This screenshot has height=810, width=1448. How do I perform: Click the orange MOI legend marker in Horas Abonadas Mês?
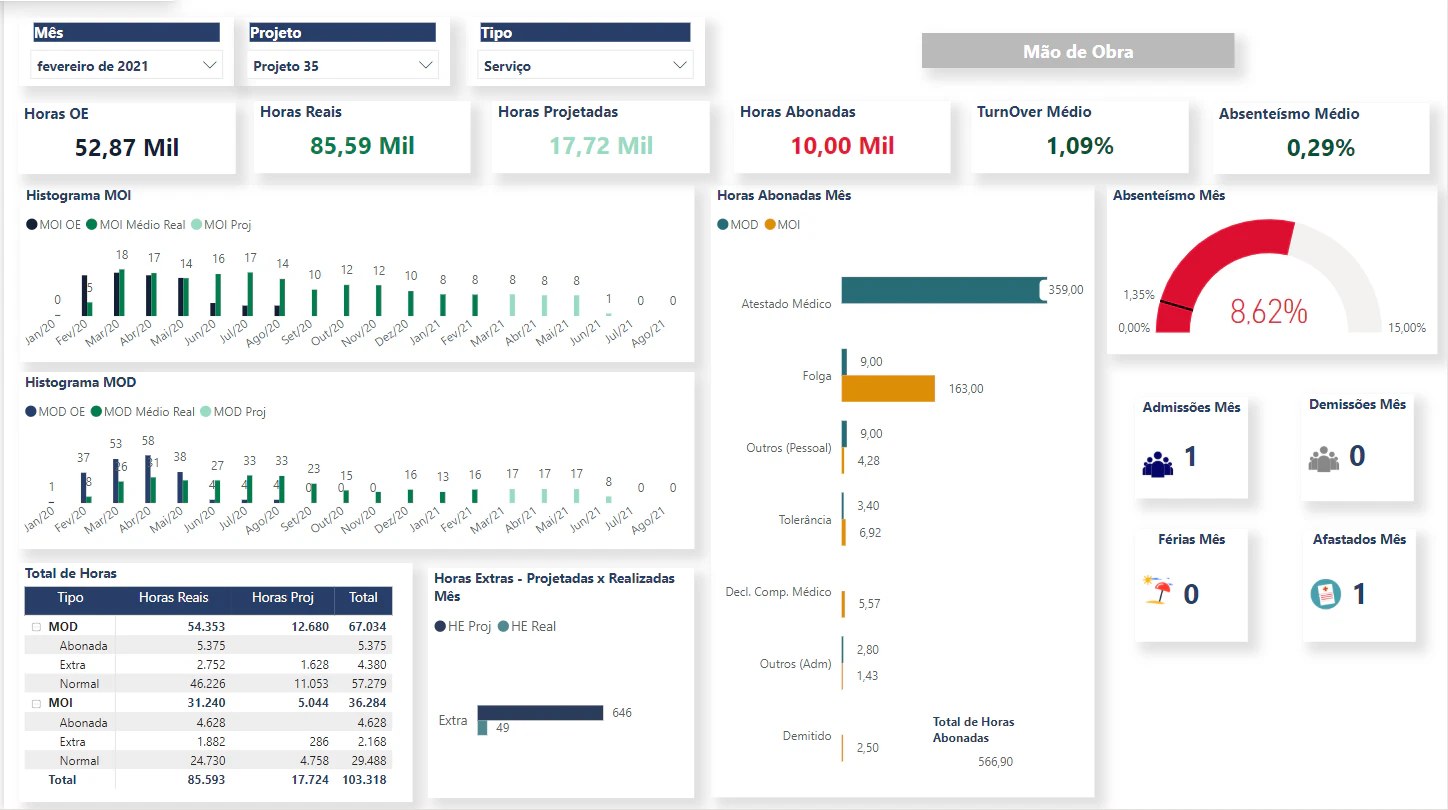[770, 225]
